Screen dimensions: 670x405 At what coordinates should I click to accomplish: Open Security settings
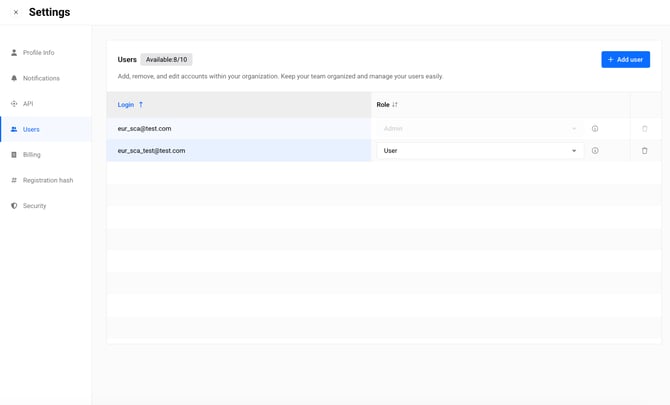pos(46,206)
